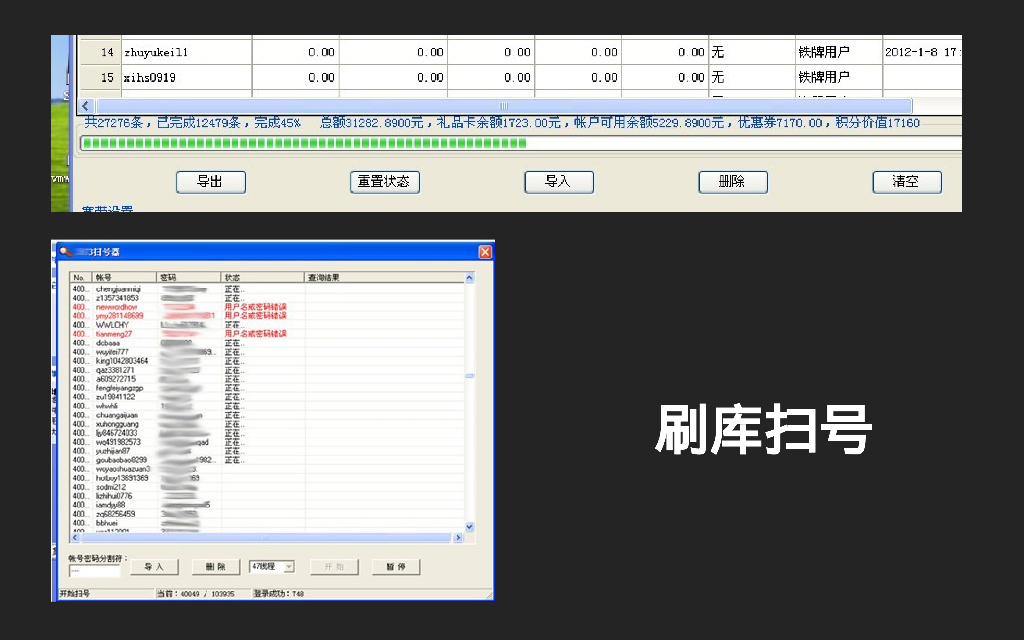This screenshot has height=640, width=1024.
Task: Select account wq491982573
Action: click(x=118, y=442)
